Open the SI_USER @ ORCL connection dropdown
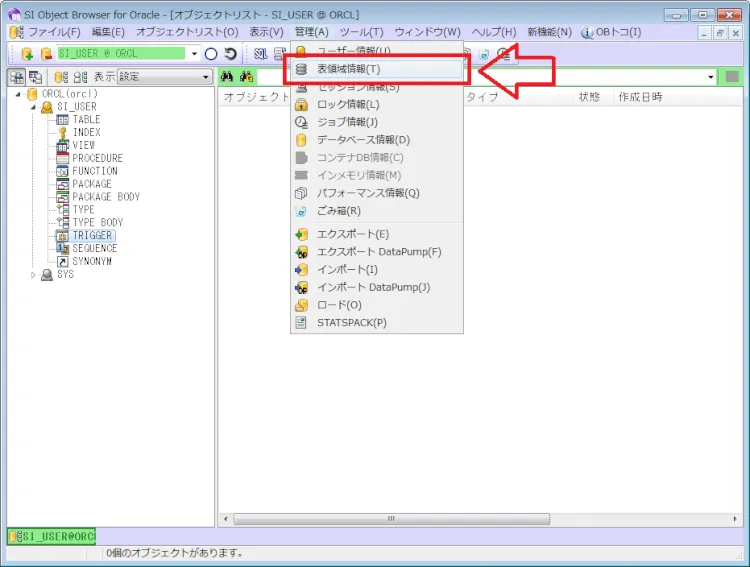The image size is (750, 567). [194, 54]
